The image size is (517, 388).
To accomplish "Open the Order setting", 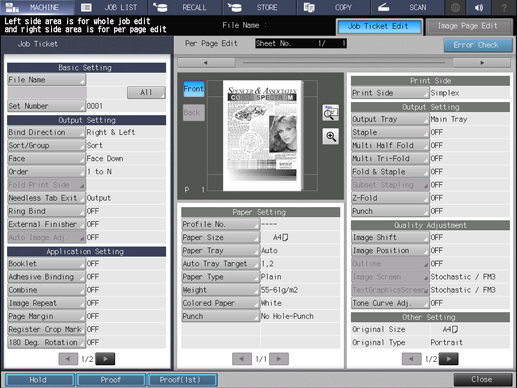I will (46, 172).
